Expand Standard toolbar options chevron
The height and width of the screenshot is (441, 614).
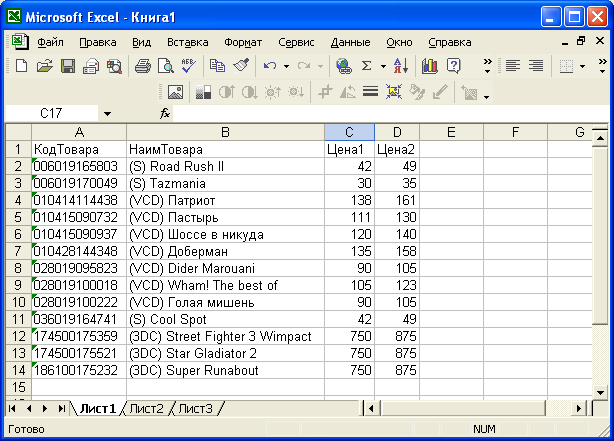point(488,66)
